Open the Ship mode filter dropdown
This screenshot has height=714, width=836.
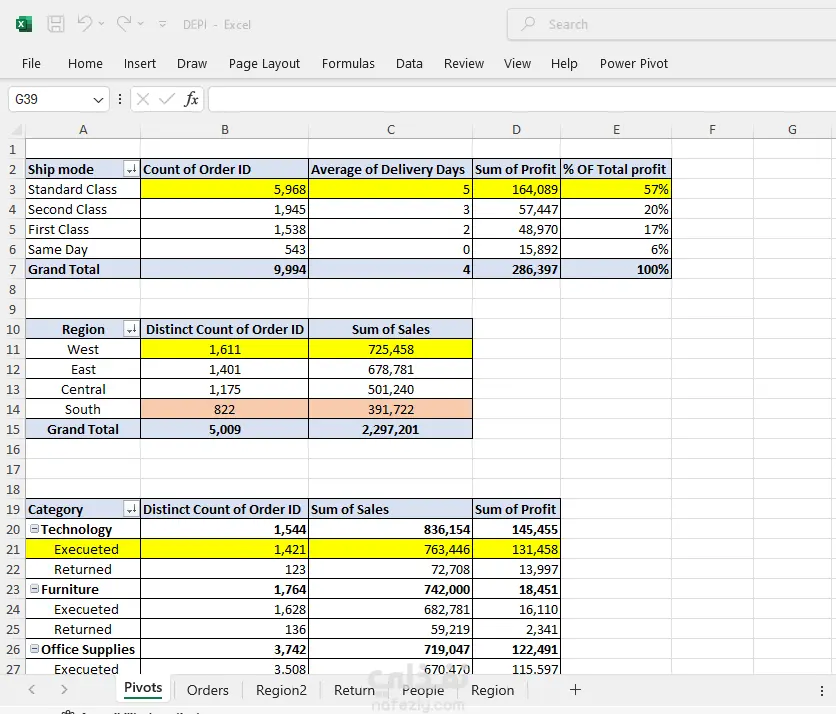130,169
